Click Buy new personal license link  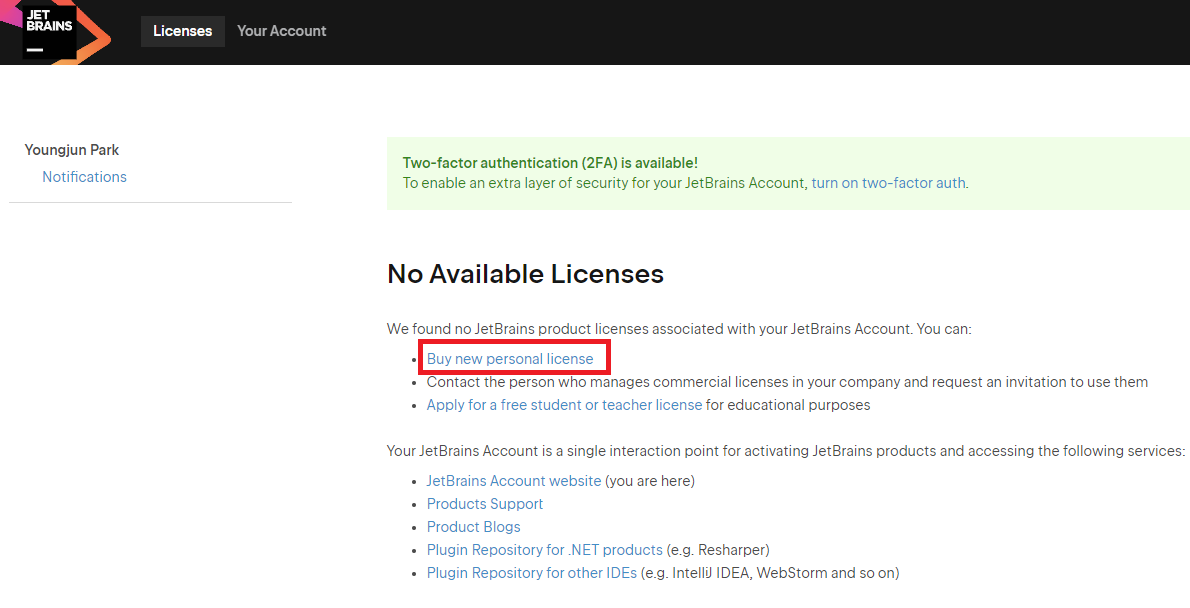point(510,359)
